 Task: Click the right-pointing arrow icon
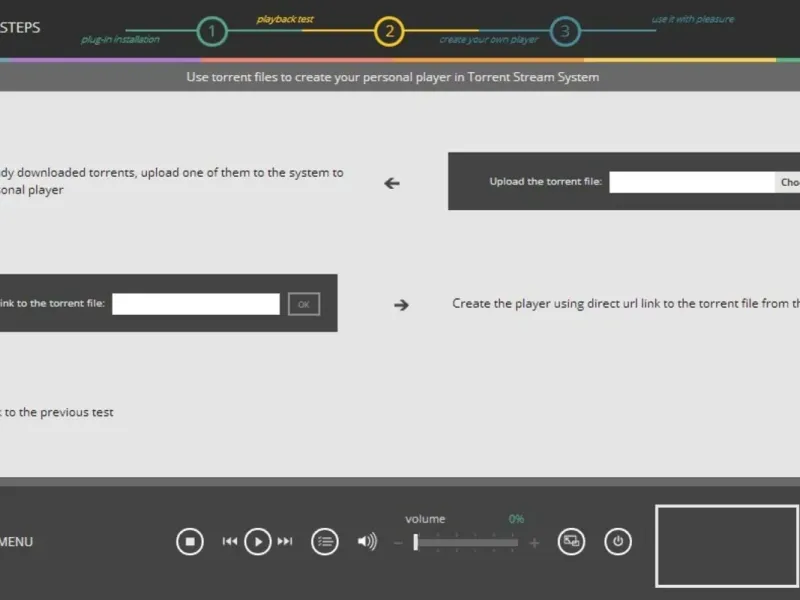point(402,305)
